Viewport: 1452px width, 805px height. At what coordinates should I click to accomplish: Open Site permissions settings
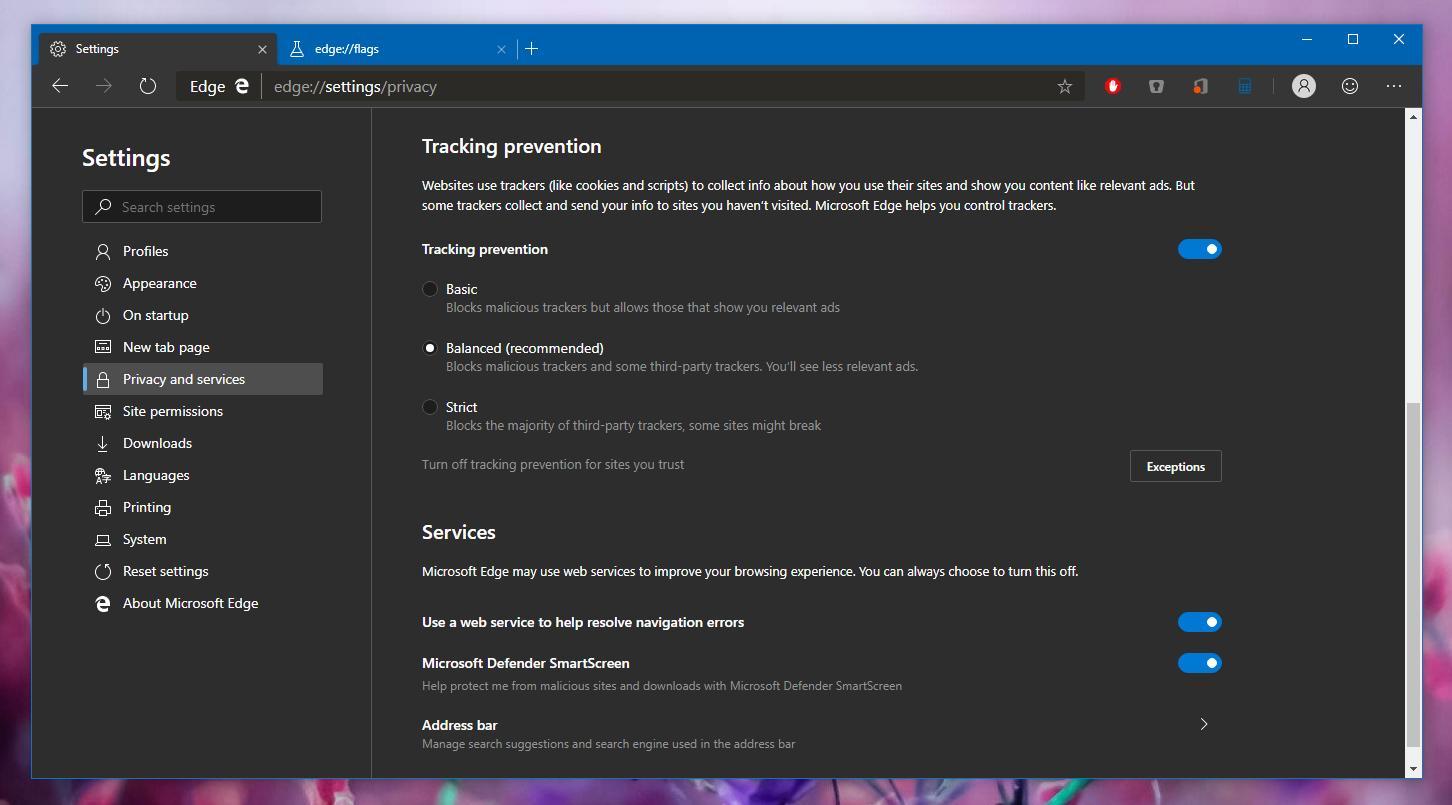[172, 411]
